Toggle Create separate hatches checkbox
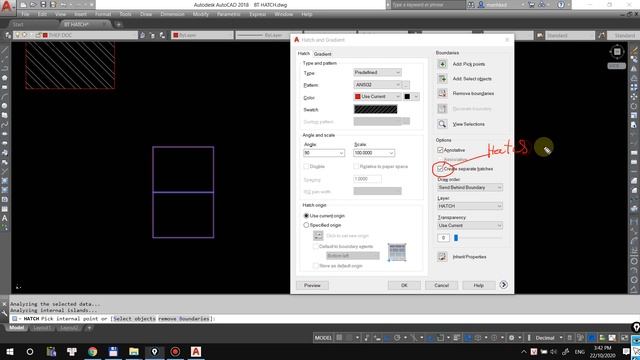 pyautogui.click(x=440, y=169)
